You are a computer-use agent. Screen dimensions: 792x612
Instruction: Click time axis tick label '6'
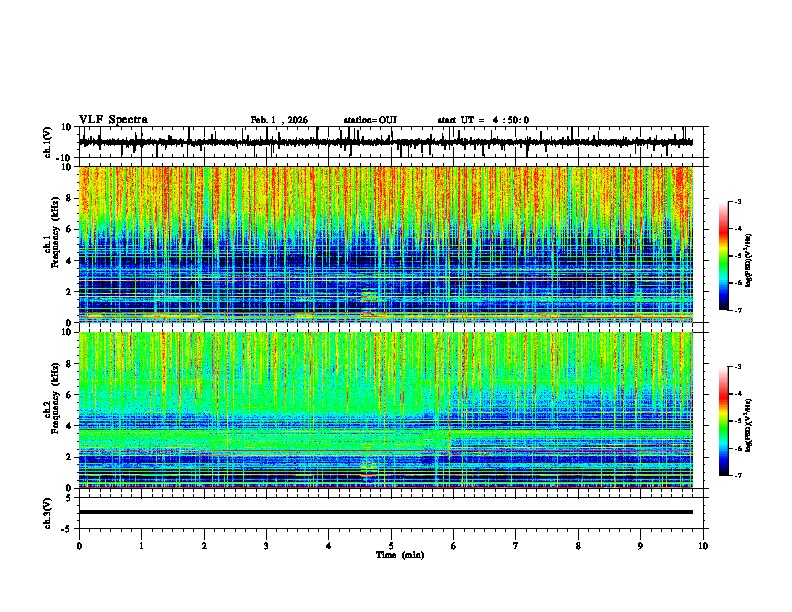click(454, 546)
